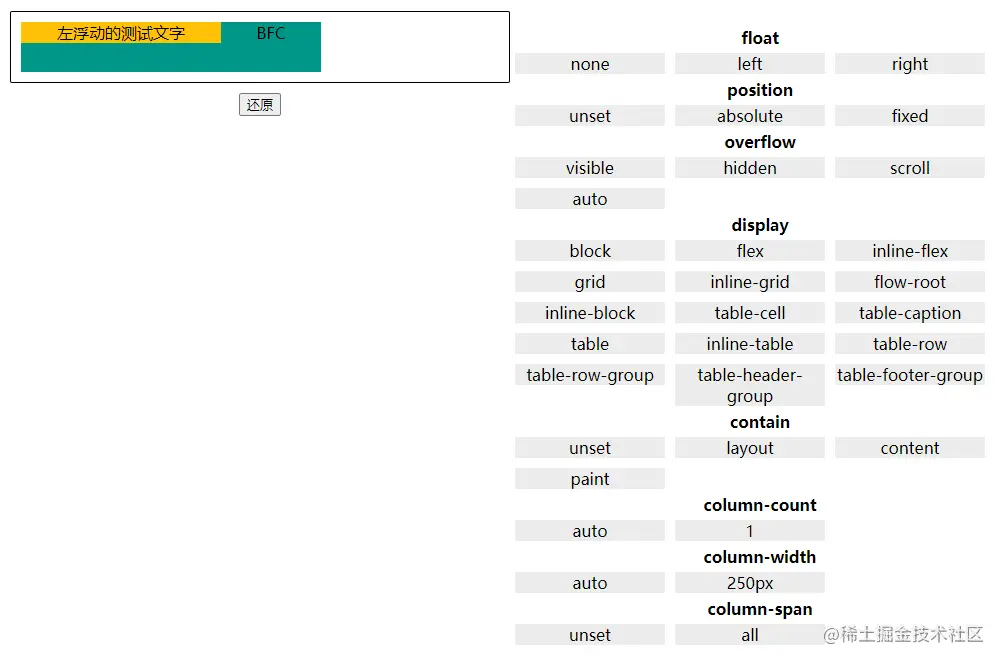Pick layout under contain
The height and width of the screenshot is (664, 1003).
point(750,448)
